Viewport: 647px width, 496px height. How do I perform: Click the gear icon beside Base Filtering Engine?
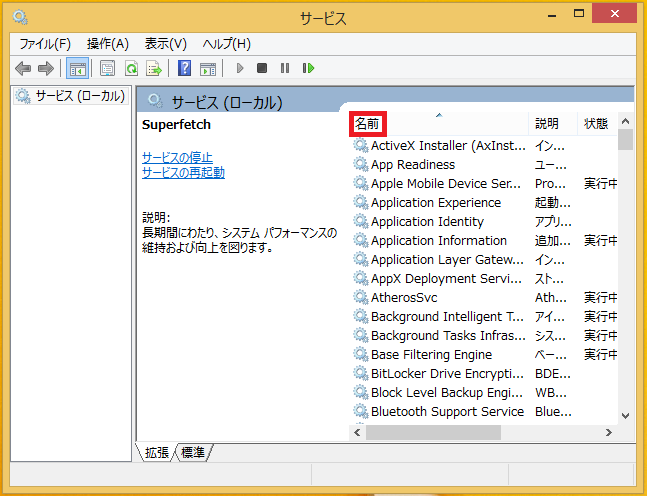(361, 354)
